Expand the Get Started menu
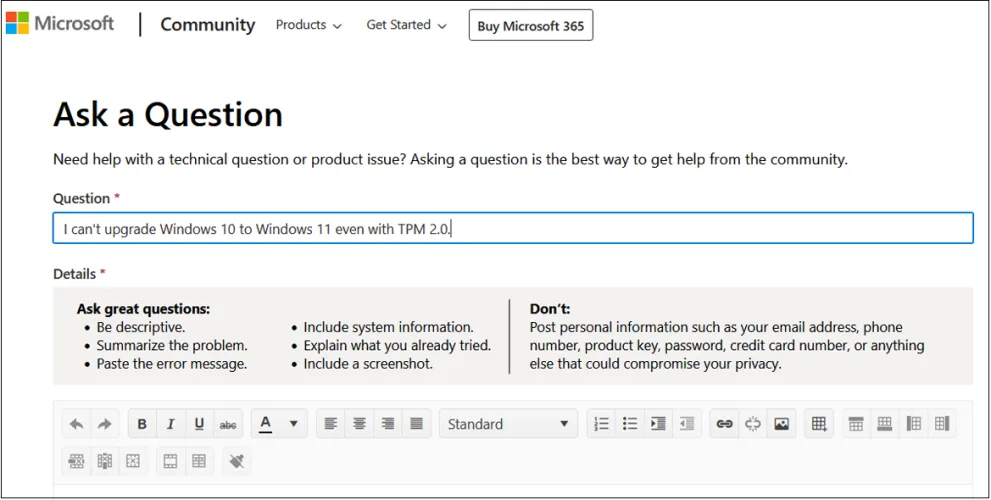This screenshot has width=991, height=500. coord(406,25)
